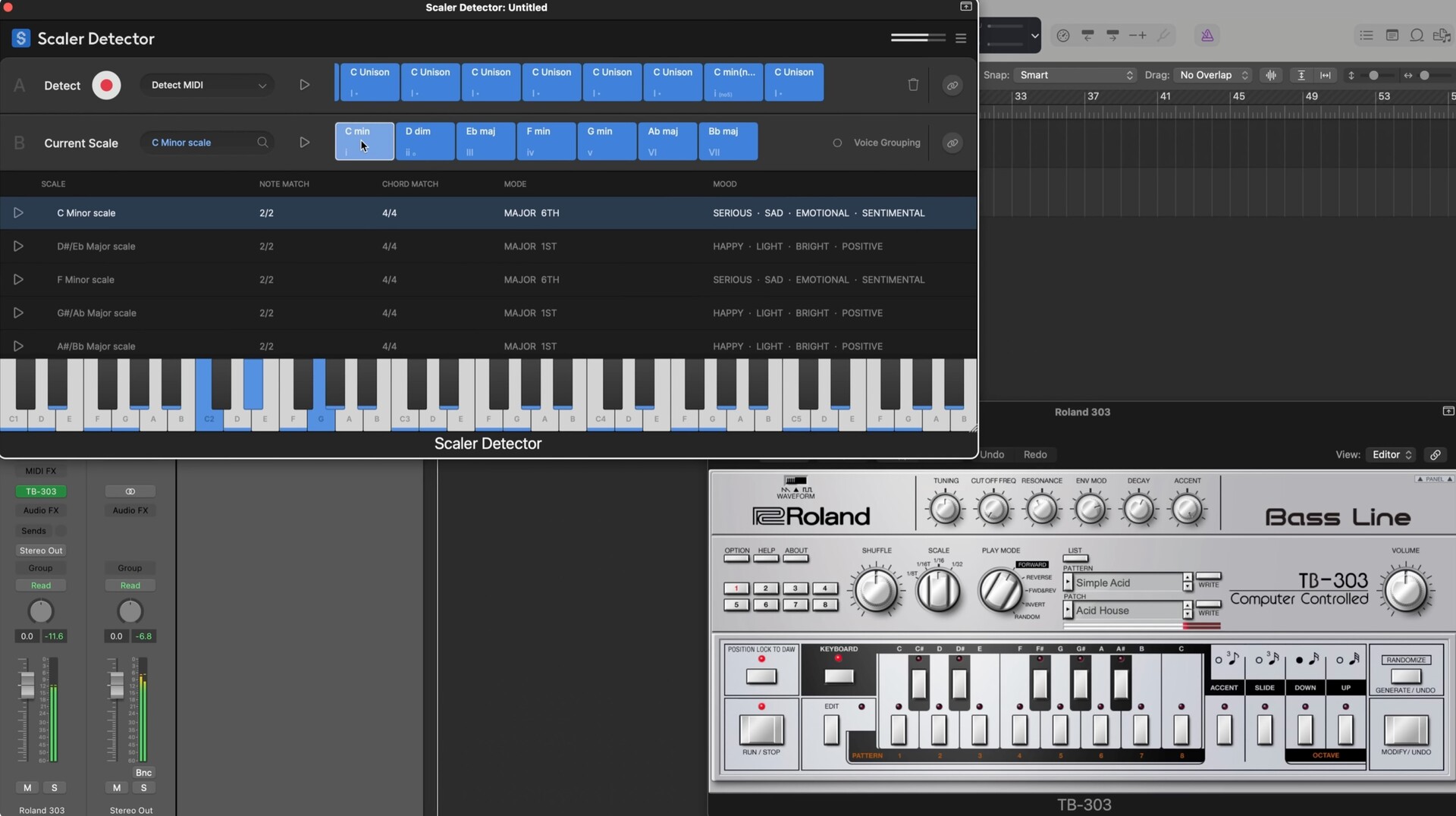
Task: Play the detected chords in section A
Action: (x=304, y=85)
